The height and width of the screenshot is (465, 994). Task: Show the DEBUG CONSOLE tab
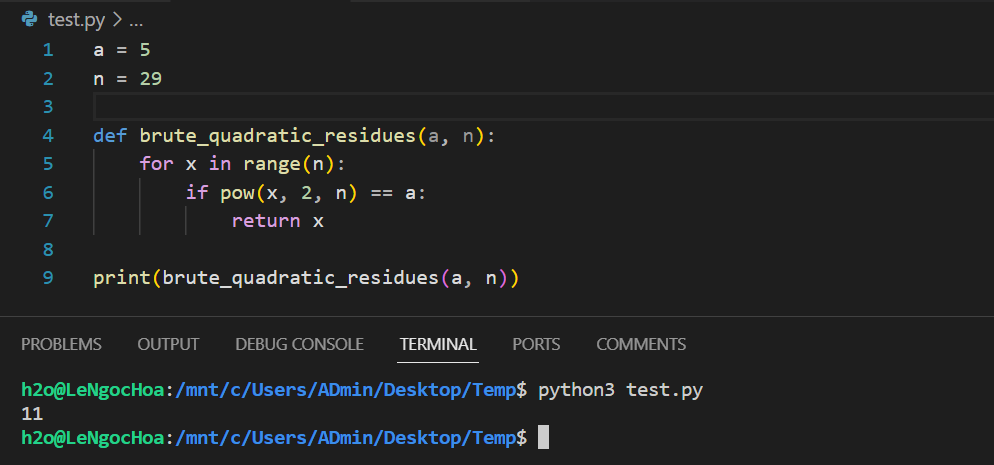pos(299,344)
